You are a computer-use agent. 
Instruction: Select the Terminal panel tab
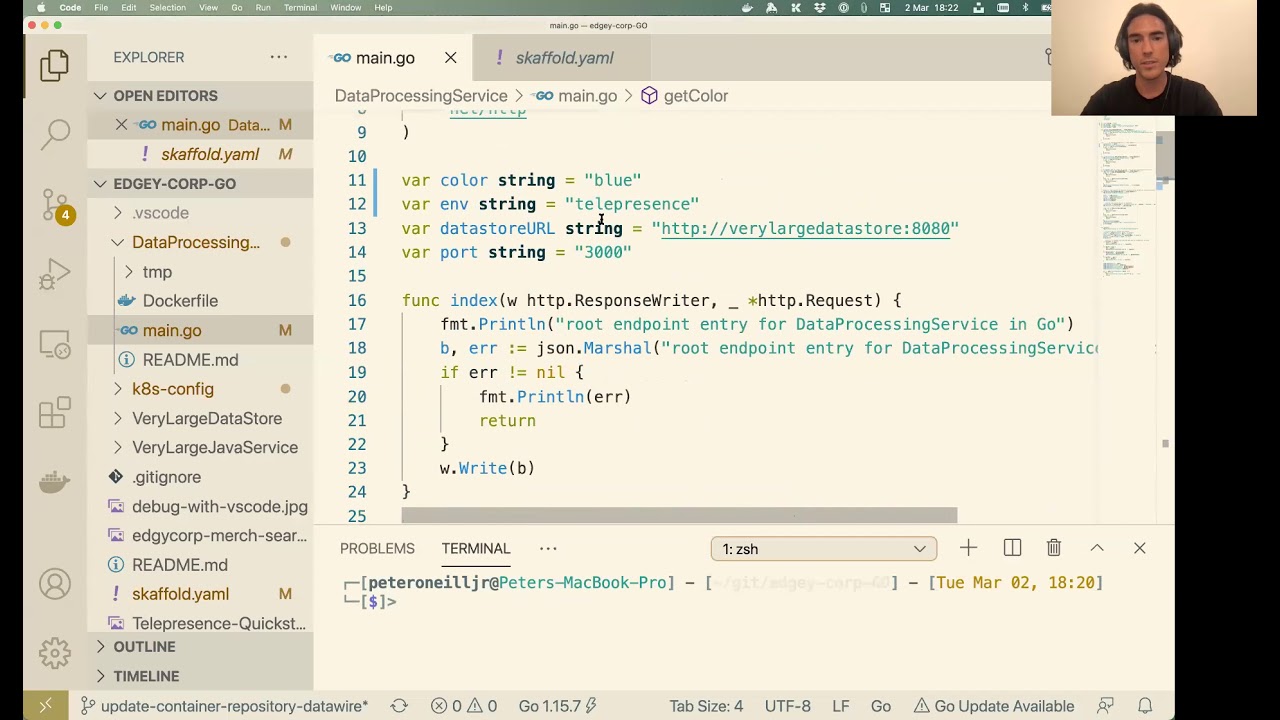[x=476, y=548]
